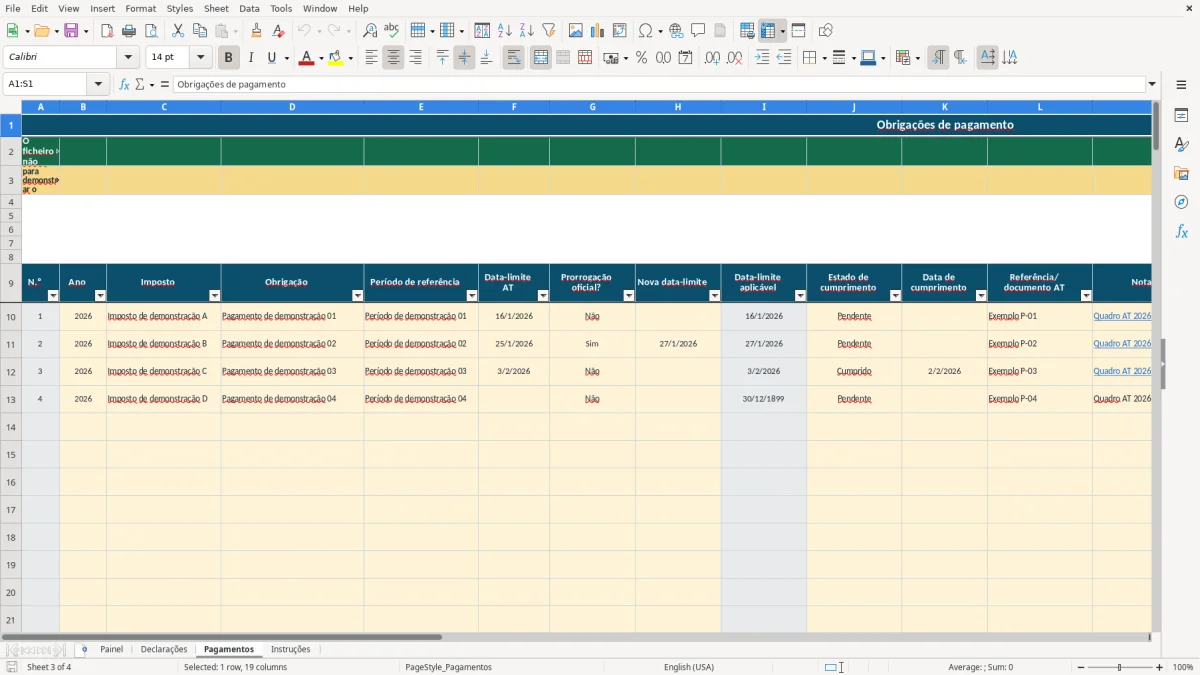1200x675 pixels.
Task: Switch to the Painel sheet tab
Action: (x=111, y=649)
